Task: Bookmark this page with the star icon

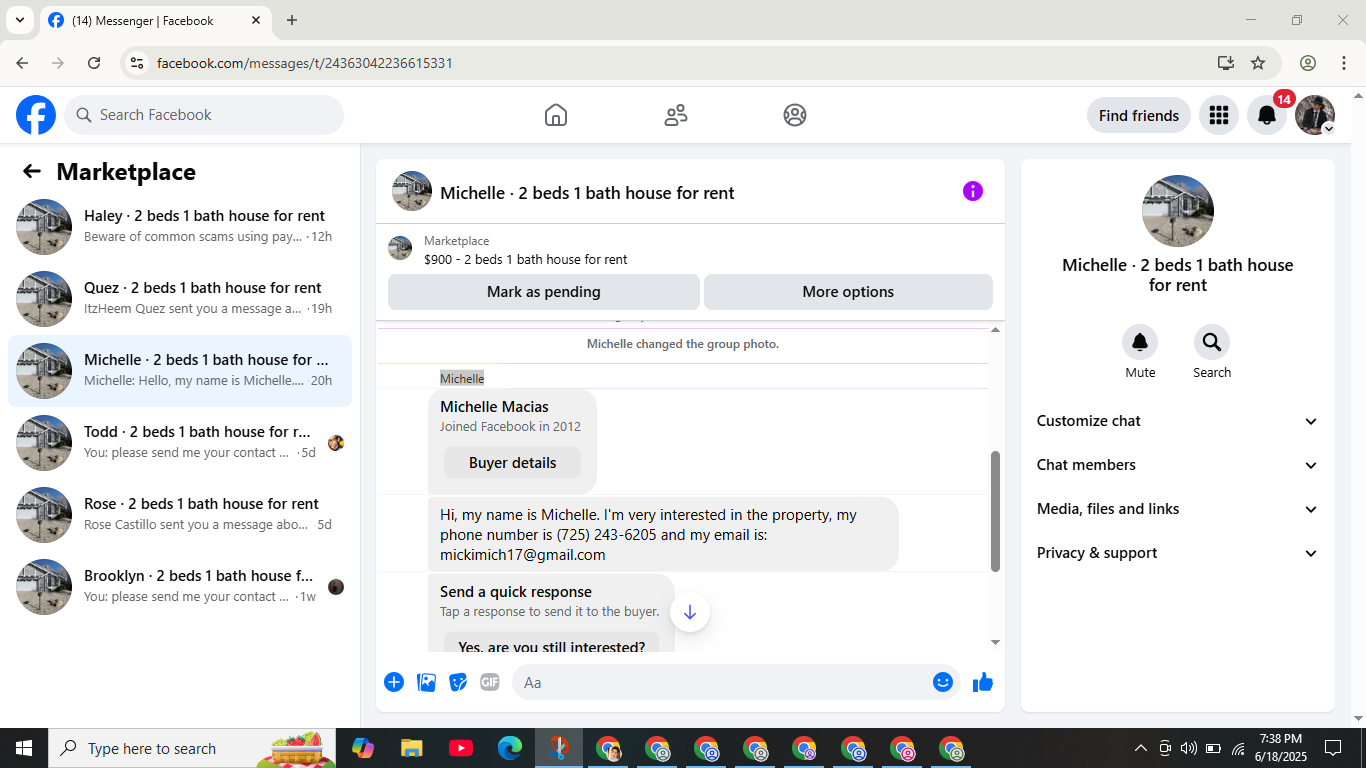Action: (1258, 63)
